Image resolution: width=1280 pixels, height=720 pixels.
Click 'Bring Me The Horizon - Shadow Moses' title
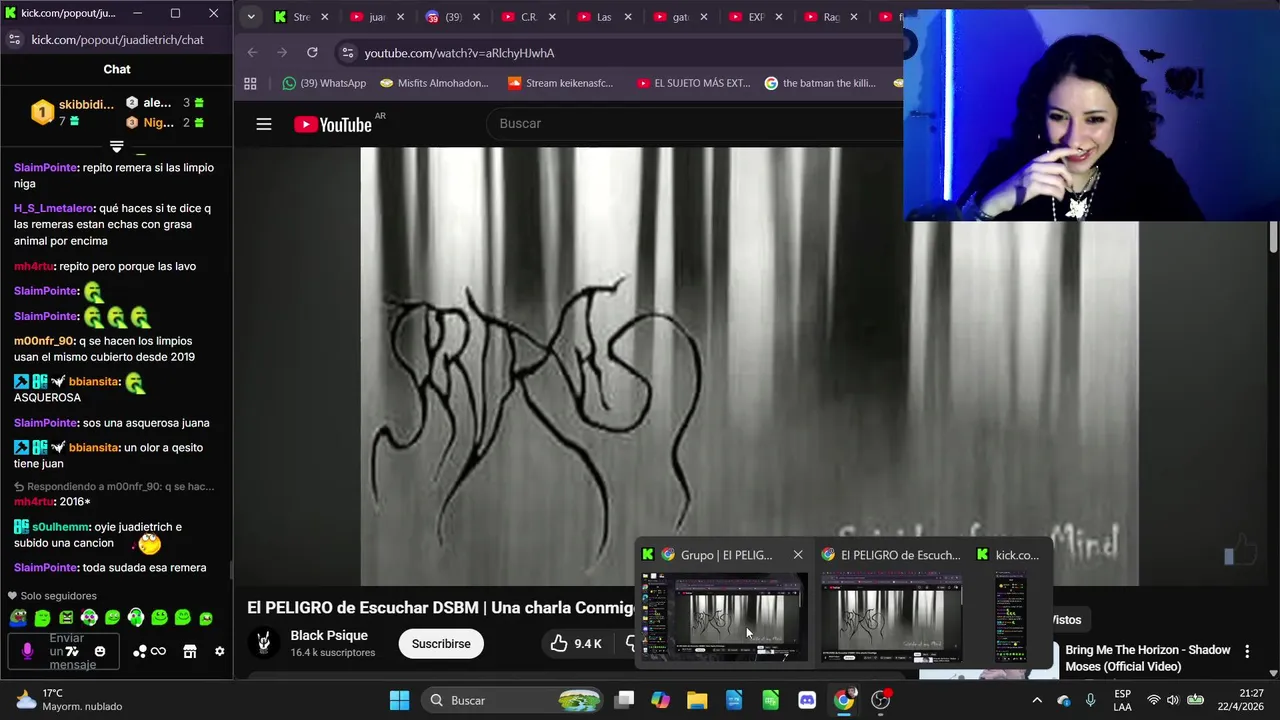1148,658
